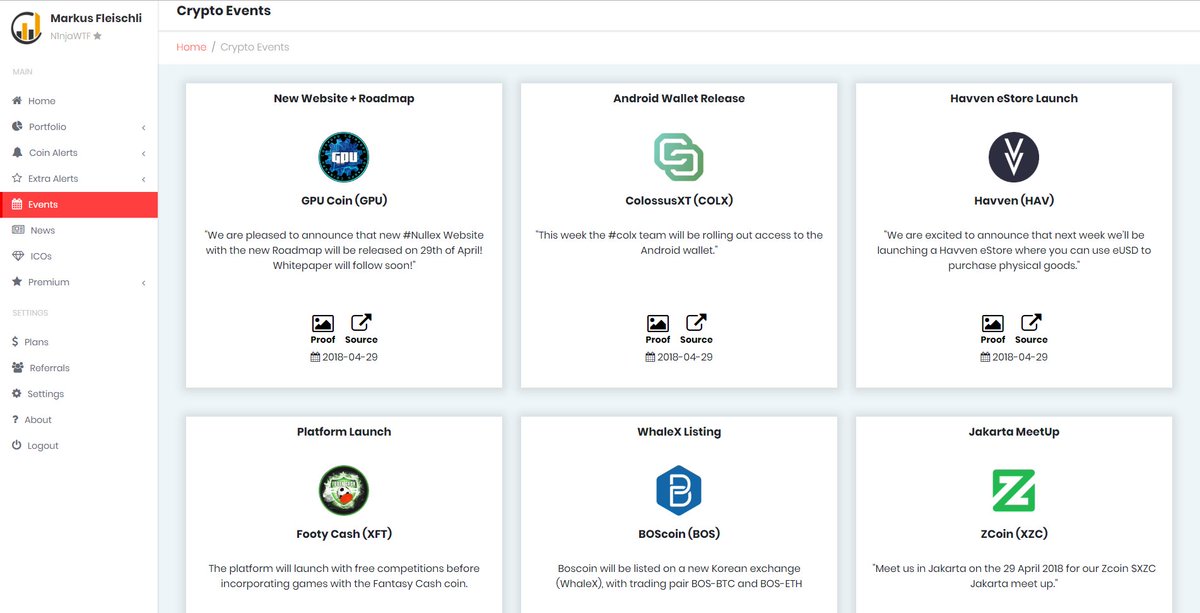Screen dimensions: 1200x613
Task: Click the Havven logo
Action: pos(1014,157)
